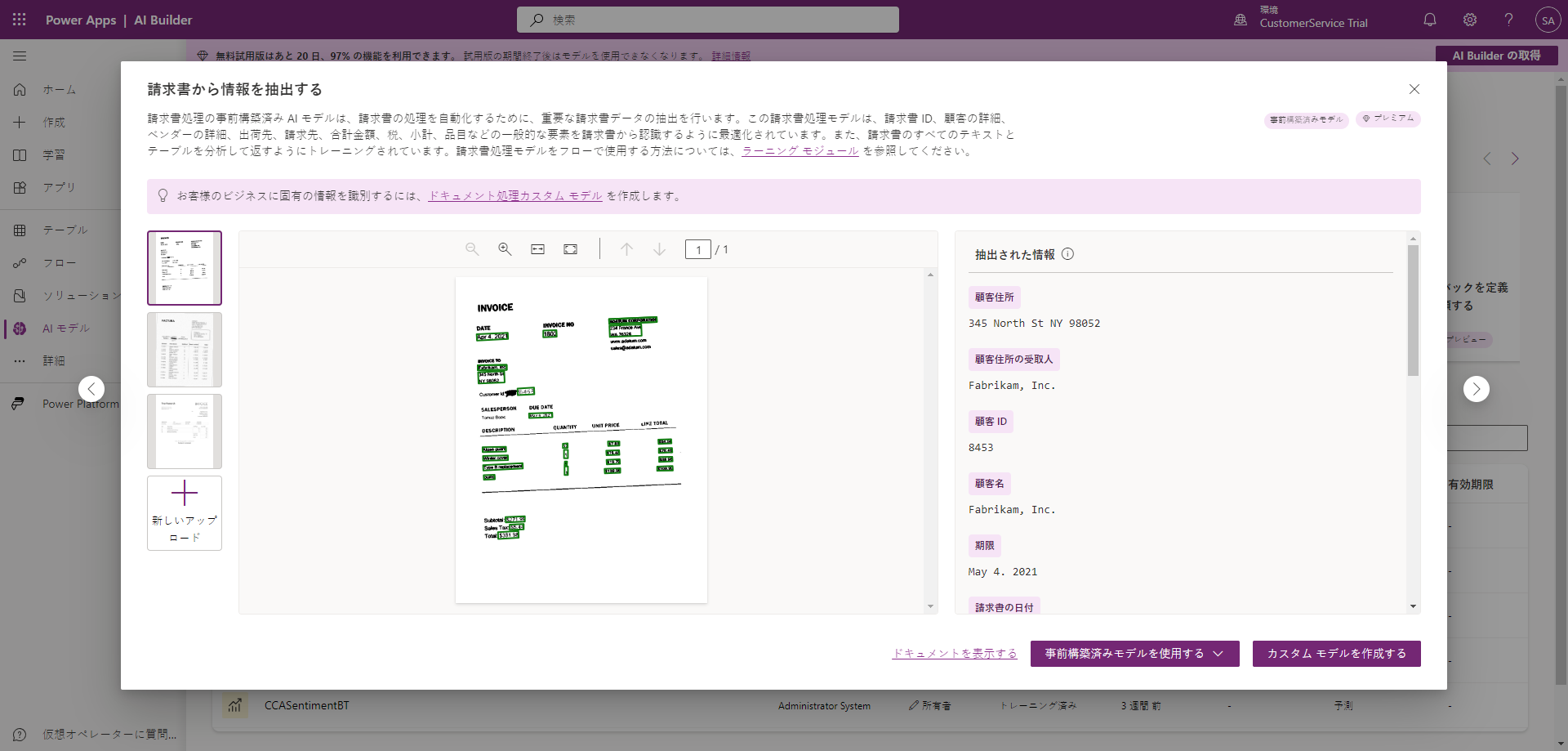The image size is (1568, 751).
Task: Toggle the hamburger navigation menu
Action: (x=20, y=56)
